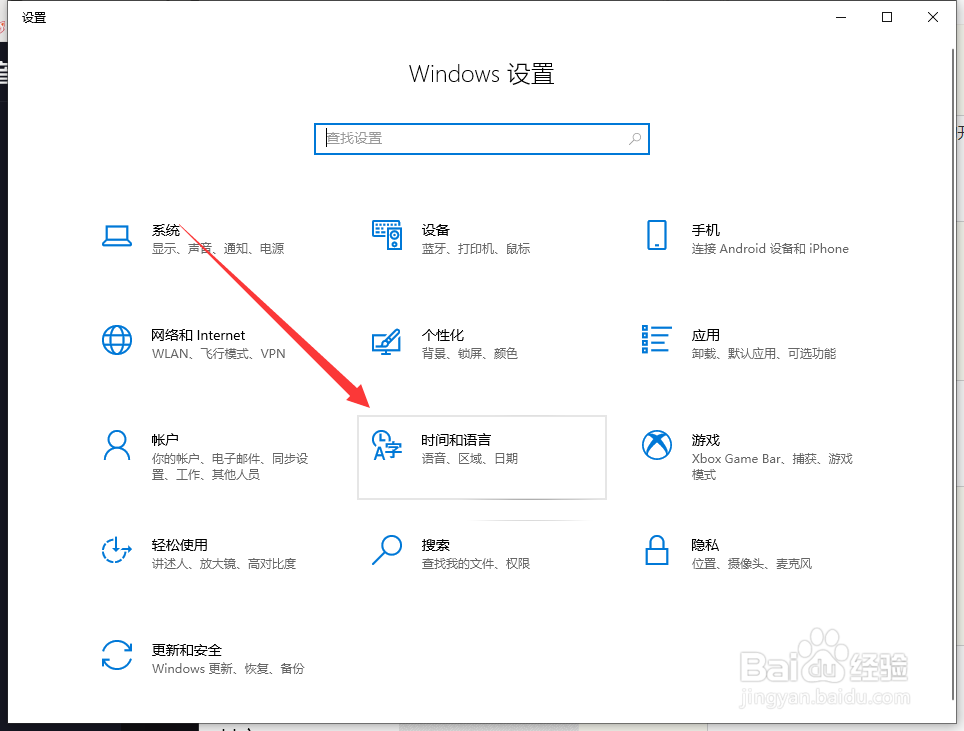Click description WLAN、飞行模式、VPN
Viewport: 964px width, 731px height.
(x=218, y=354)
